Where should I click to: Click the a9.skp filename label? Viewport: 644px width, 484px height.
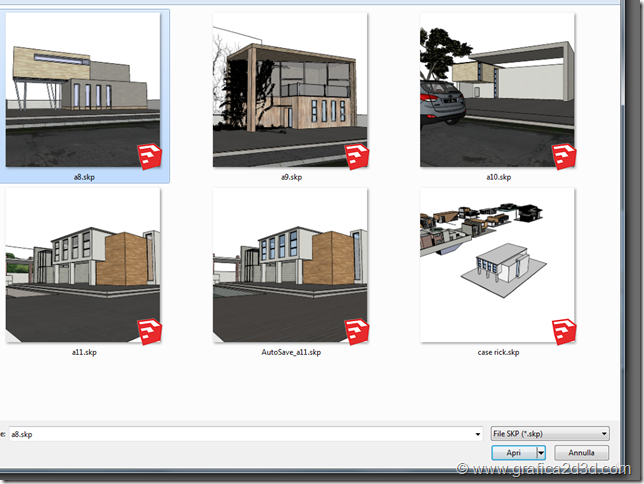(x=290, y=177)
